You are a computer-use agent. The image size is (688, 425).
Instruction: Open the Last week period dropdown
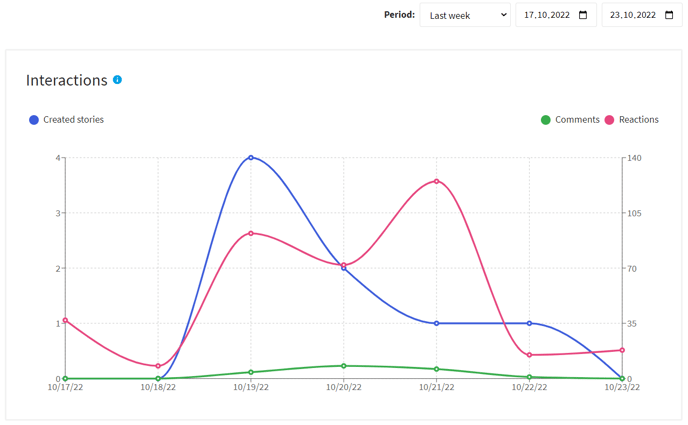[x=465, y=15]
